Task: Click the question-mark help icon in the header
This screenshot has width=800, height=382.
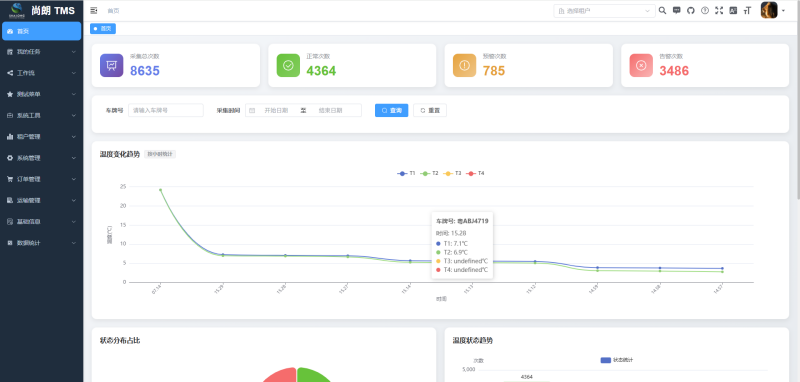Action: pyautogui.click(x=705, y=10)
